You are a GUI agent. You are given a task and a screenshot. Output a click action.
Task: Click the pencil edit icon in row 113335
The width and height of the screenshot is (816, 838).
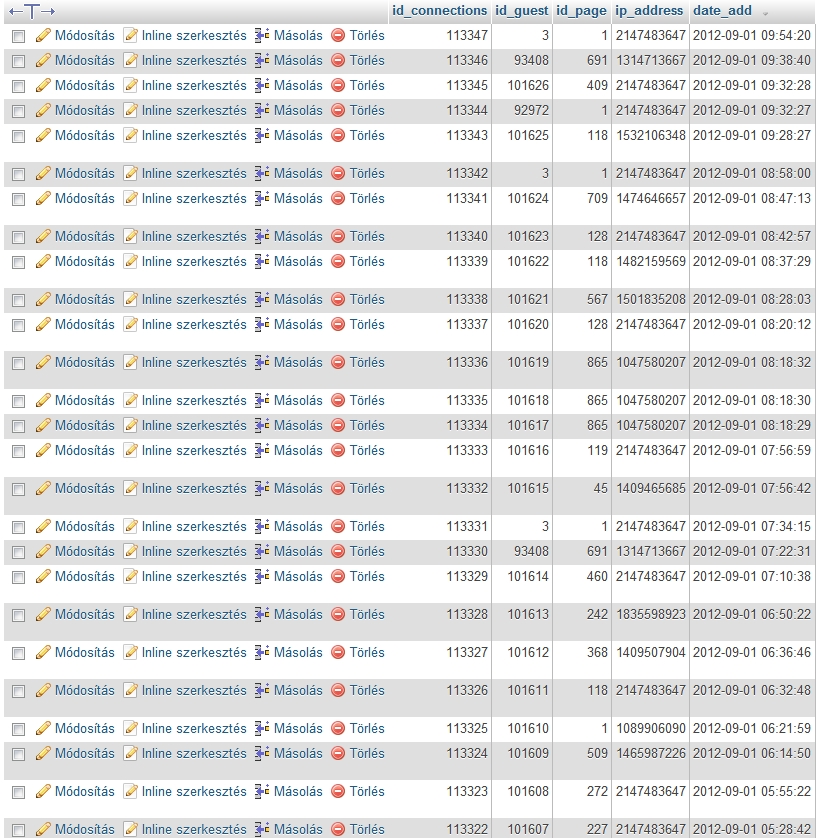[x=43, y=401]
